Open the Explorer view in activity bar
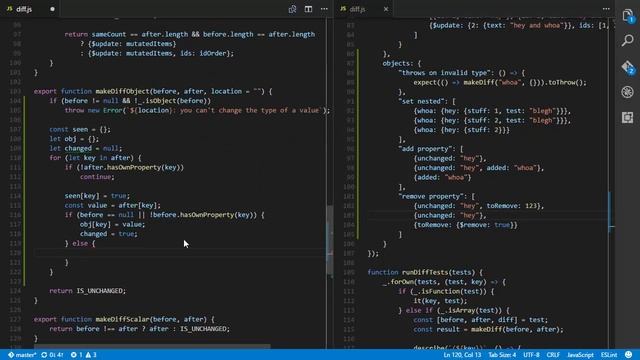Screen dimensions: 640x360 (628, 16)
